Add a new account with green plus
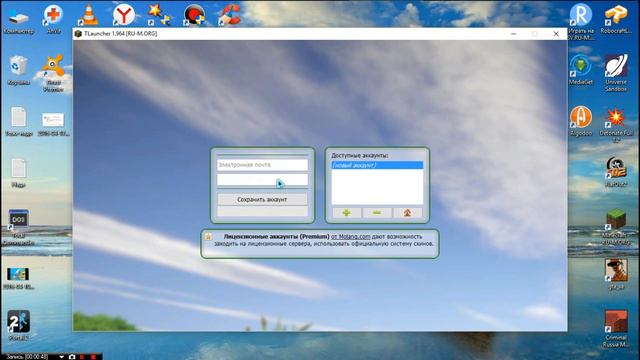Viewport: 640px width, 360px height. (347, 213)
